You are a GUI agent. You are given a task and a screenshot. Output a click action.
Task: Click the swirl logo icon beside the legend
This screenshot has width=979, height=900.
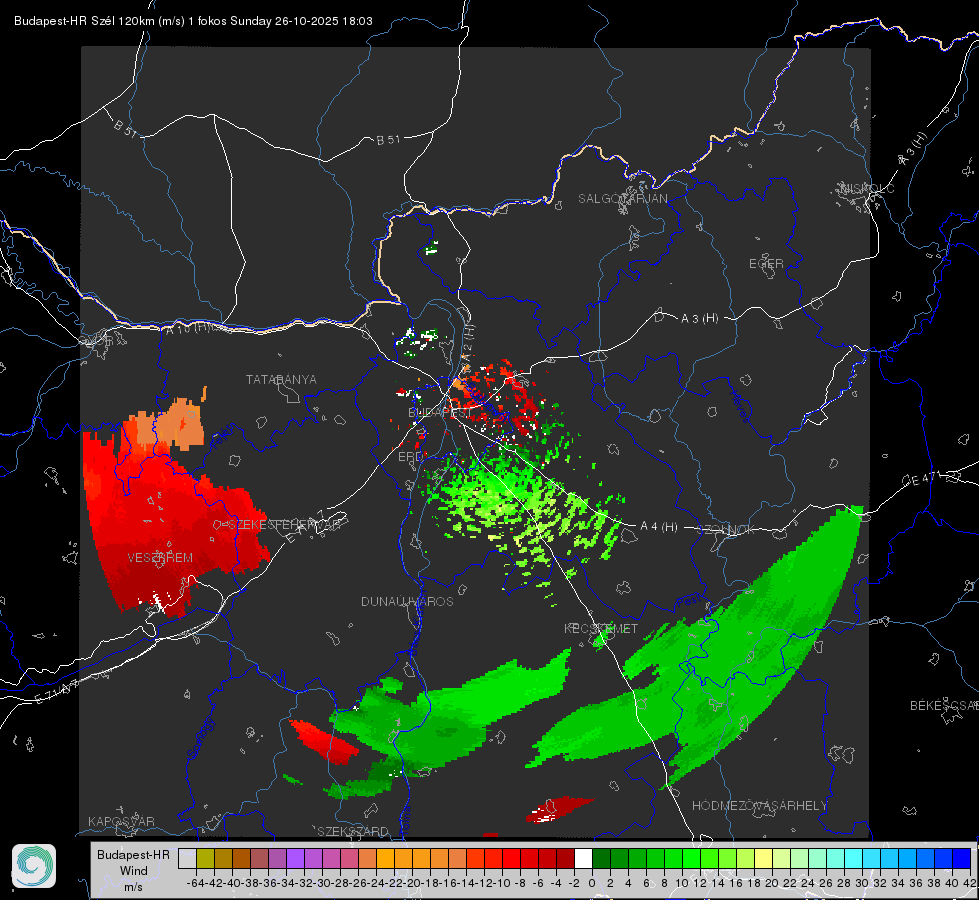[34, 866]
